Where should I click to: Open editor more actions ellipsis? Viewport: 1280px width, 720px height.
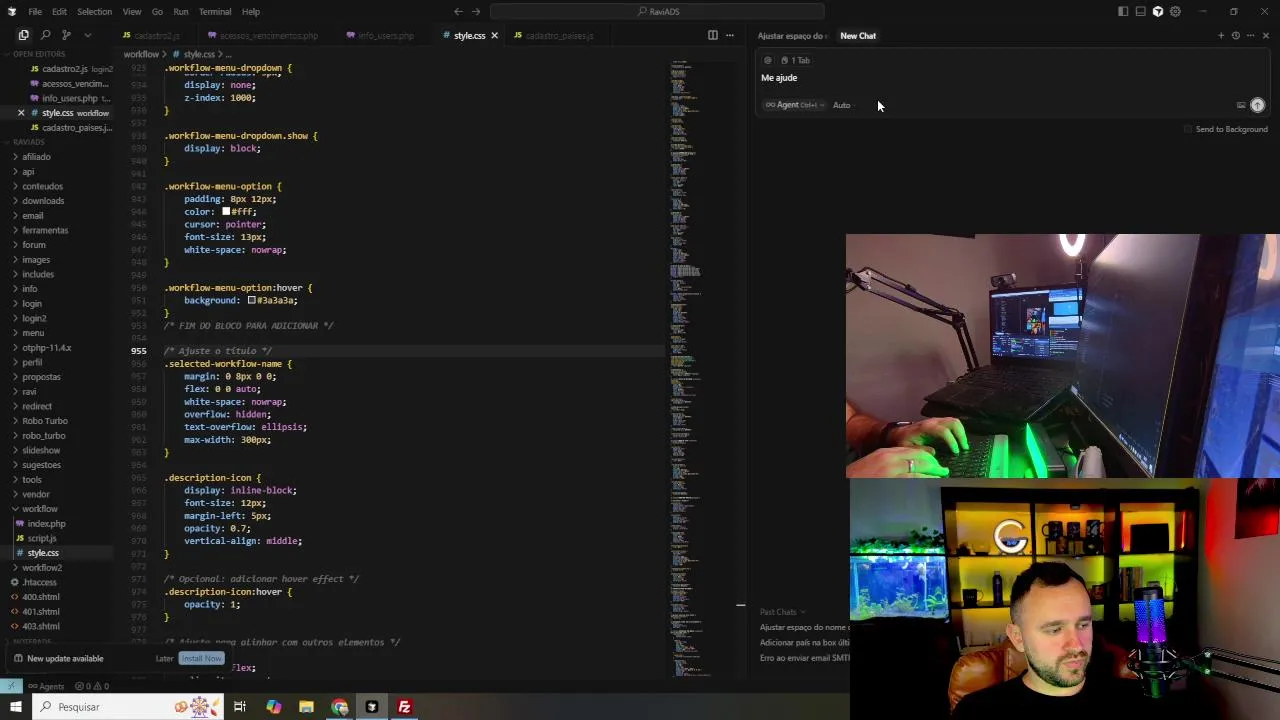click(x=730, y=35)
